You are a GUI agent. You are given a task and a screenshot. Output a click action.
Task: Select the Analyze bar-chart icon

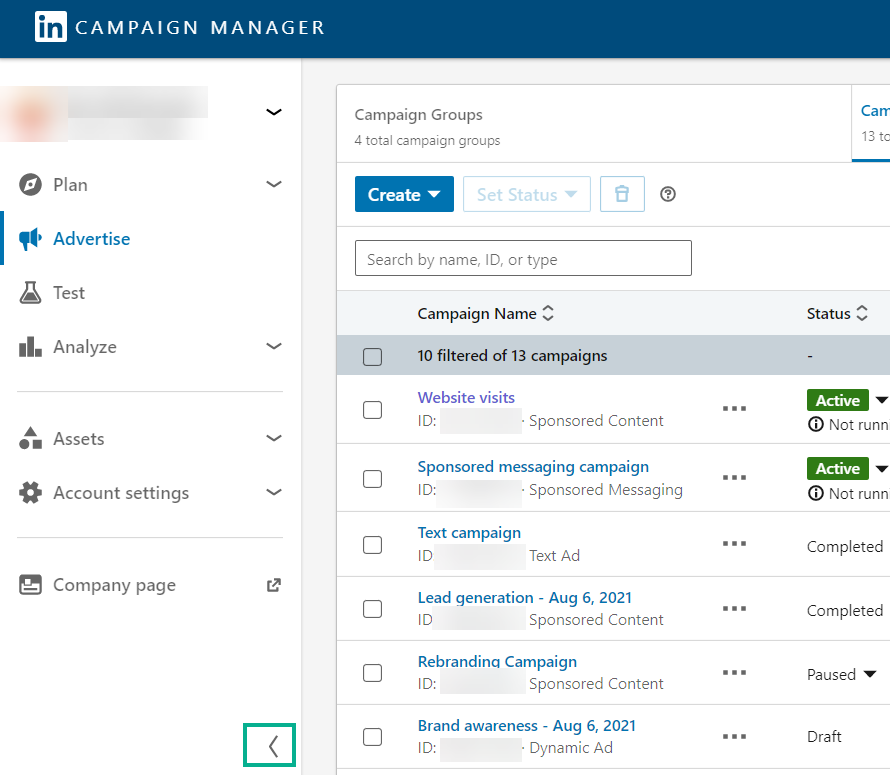pos(30,346)
